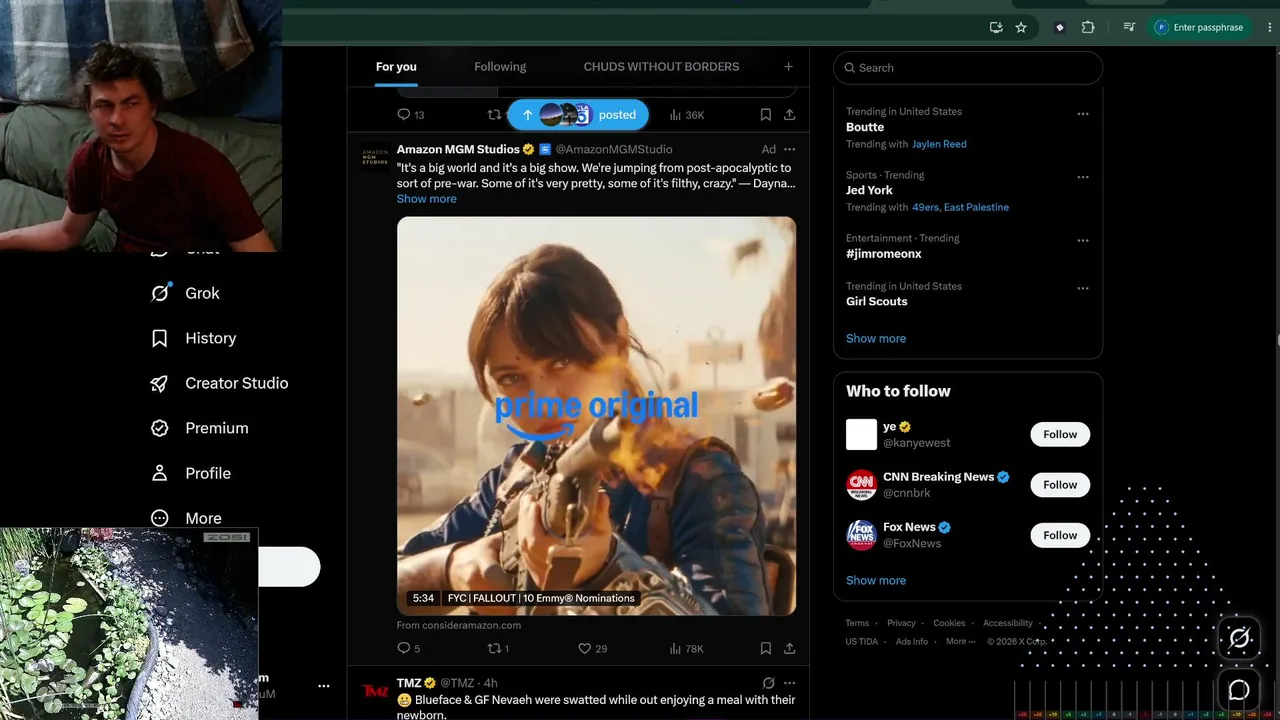Open Creator Studio in sidebar

pos(219,383)
